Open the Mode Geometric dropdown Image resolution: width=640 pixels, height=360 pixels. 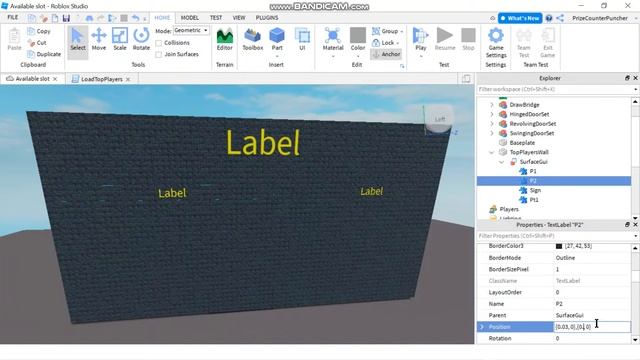point(191,31)
